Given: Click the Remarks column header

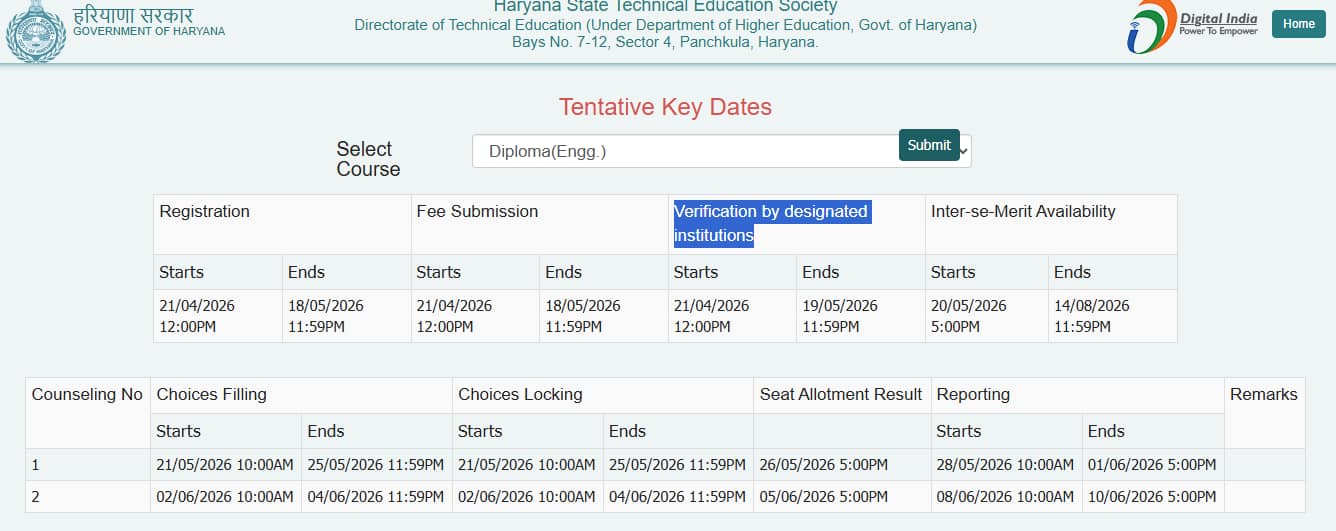Looking at the screenshot, I should point(1263,395).
